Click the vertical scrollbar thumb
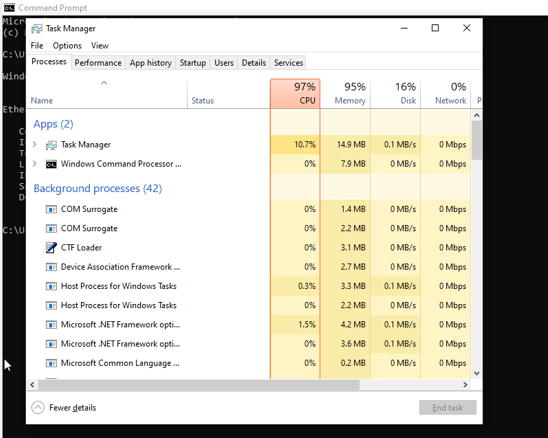The image size is (548, 438). tap(477, 140)
